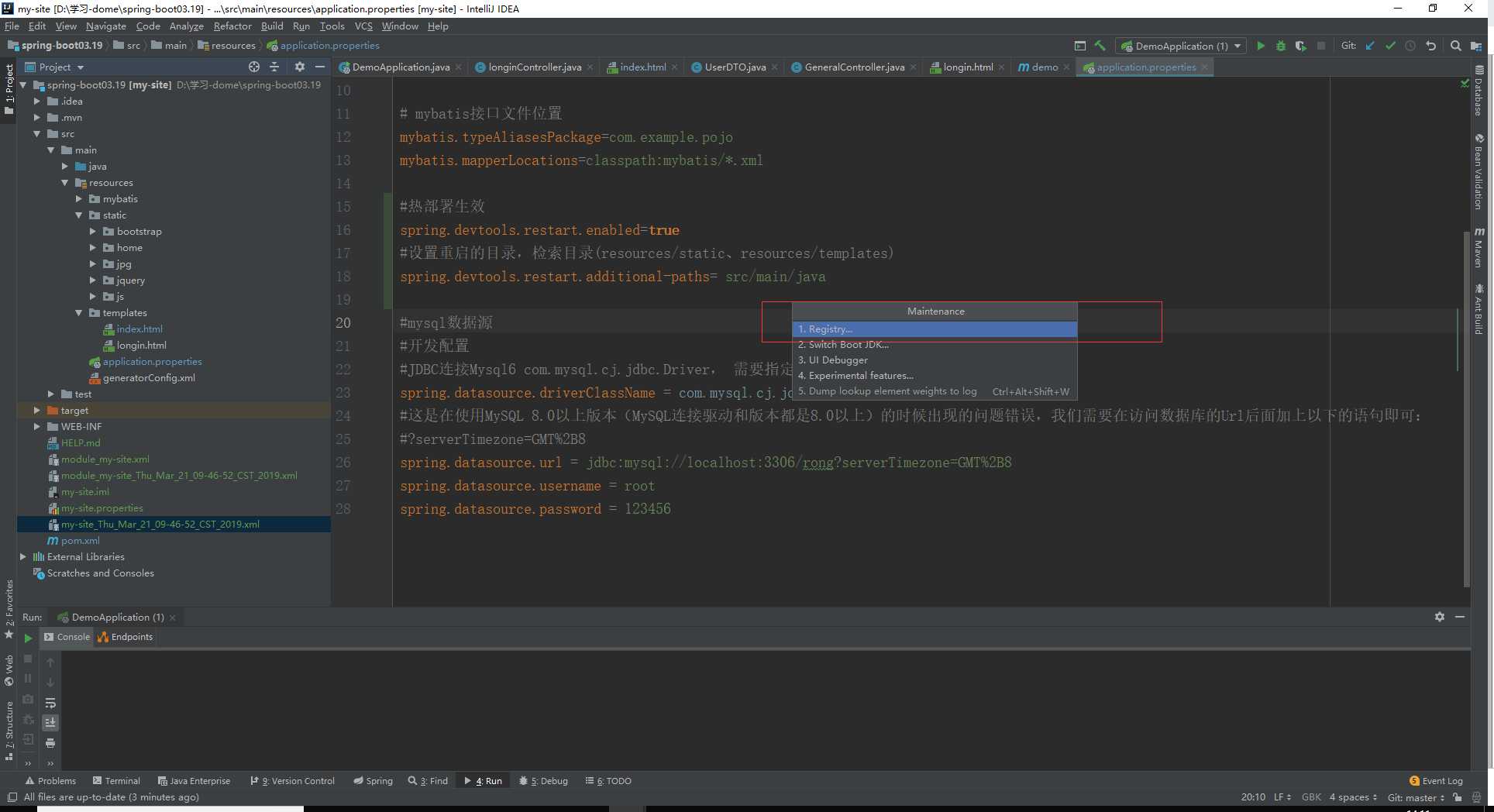Collapse the static folder
The height and width of the screenshot is (812, 1494).
(x=78, y=215)
